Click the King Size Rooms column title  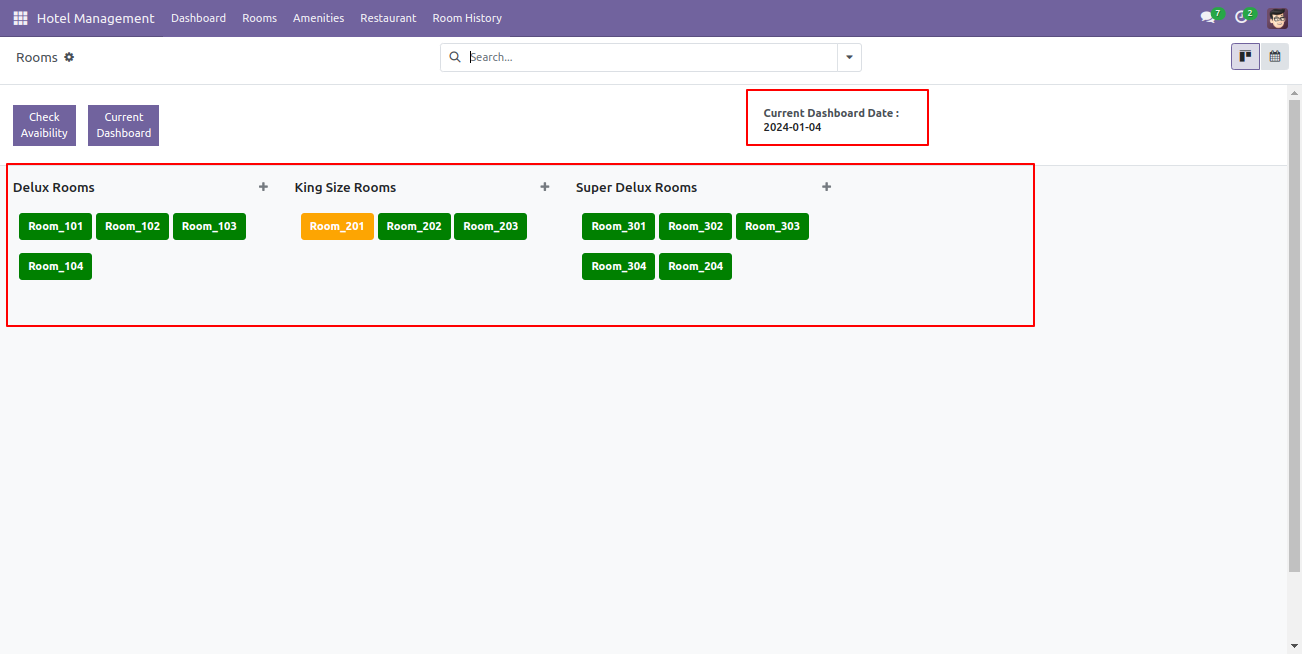(345, 187)
